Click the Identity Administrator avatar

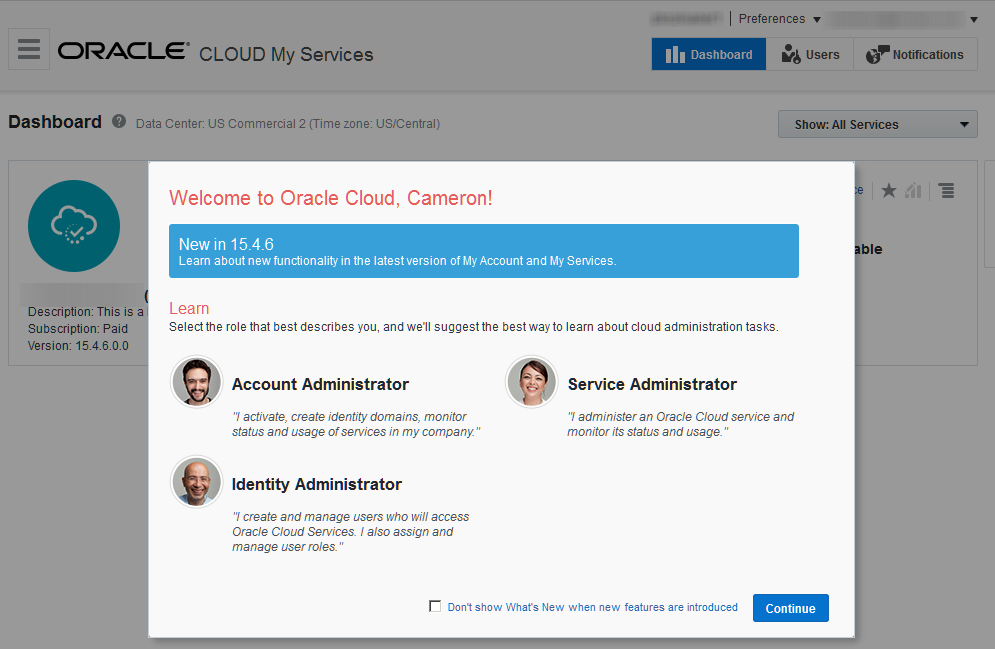pyautogui.click(x=196, y=482)
